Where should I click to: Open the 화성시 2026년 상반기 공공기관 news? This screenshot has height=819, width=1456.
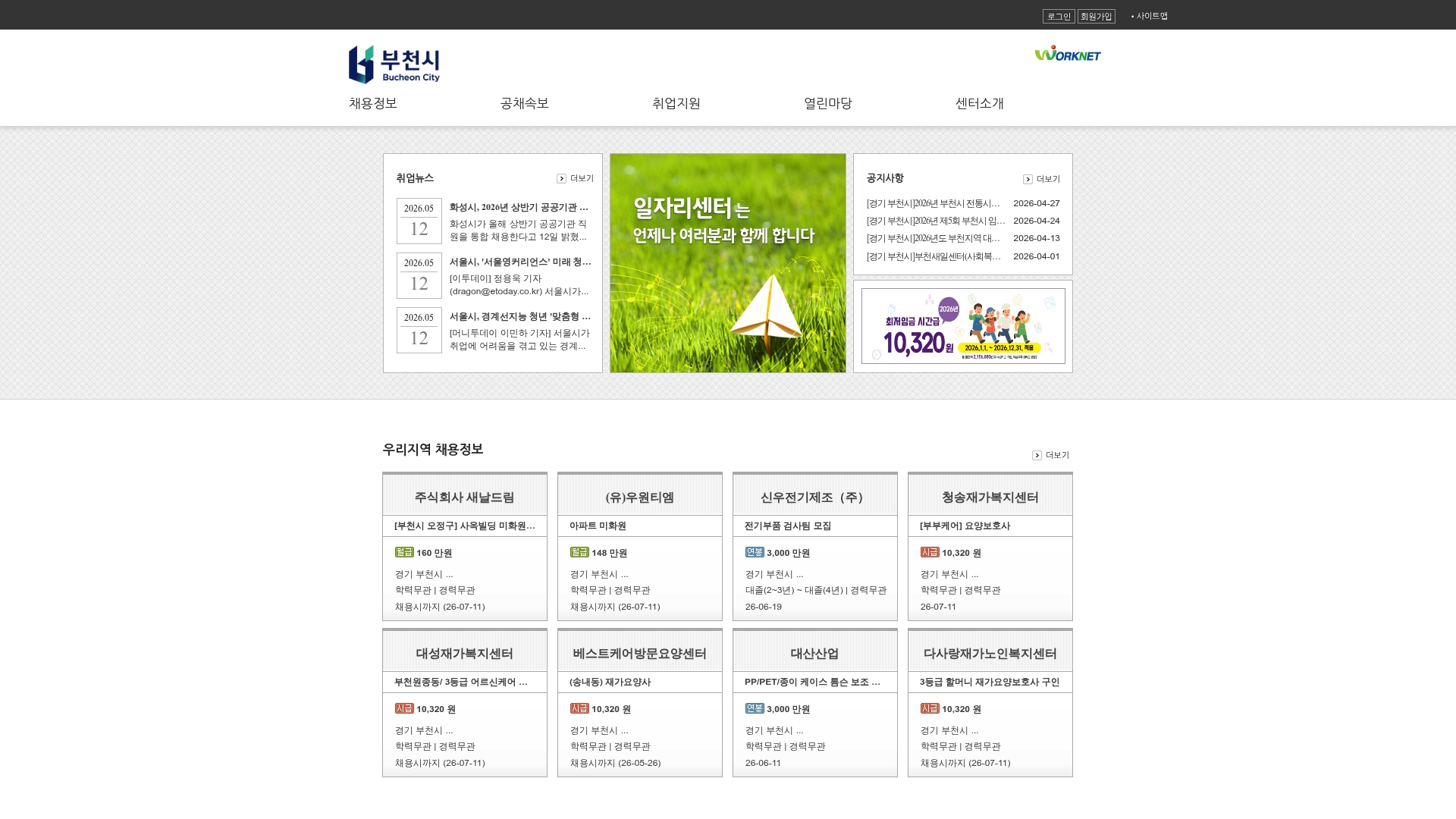[x=519, y=207]
